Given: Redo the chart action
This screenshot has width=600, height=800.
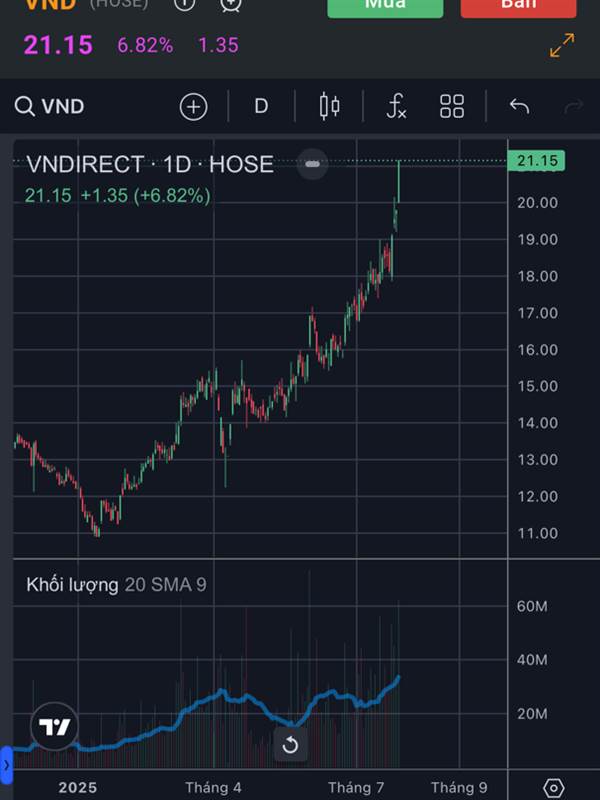Looking at the screenshot, I should point(573,107).
